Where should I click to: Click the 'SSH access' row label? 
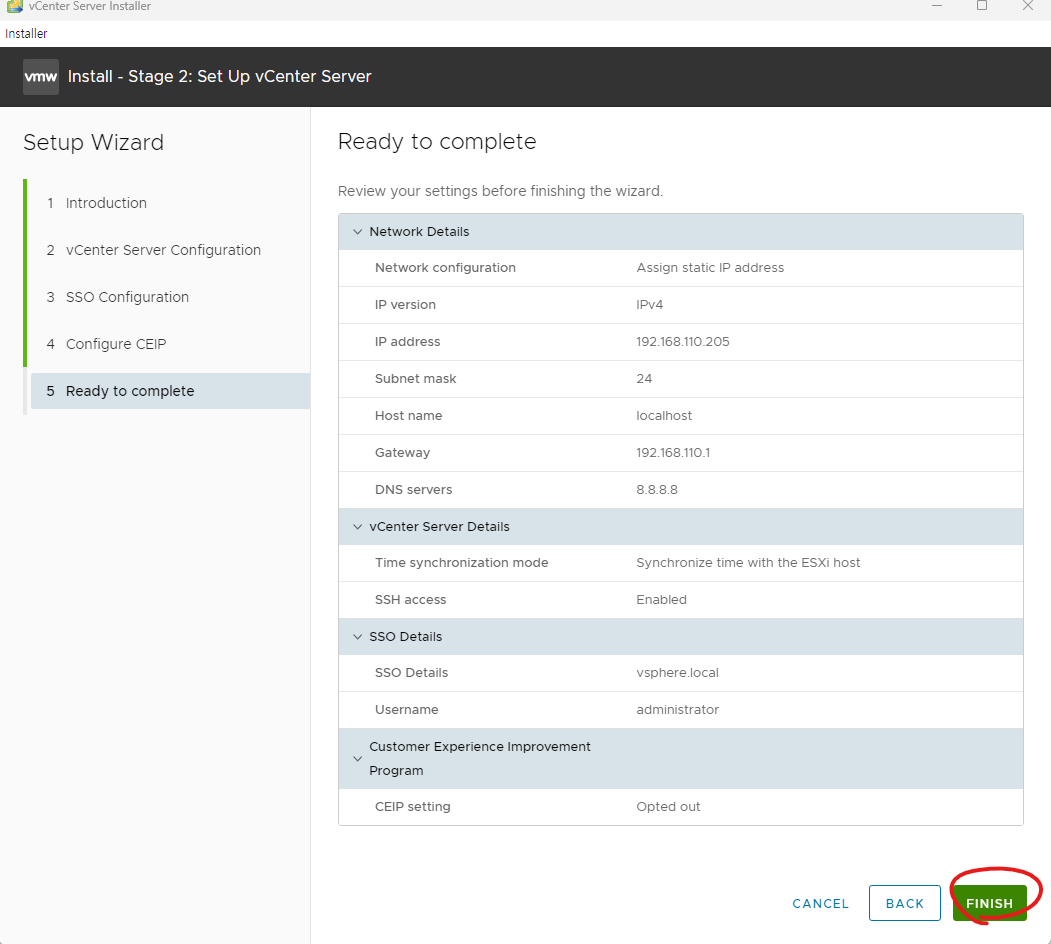click(x=410, y=599)
